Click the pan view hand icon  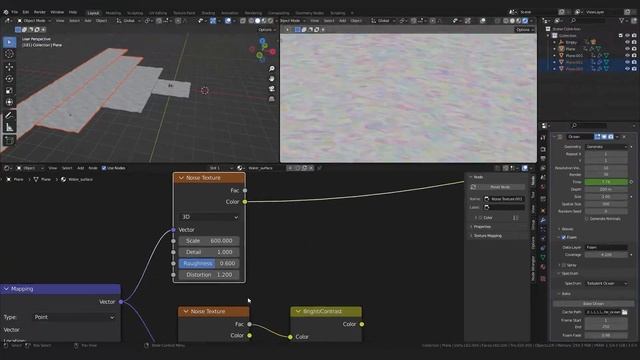(x=272, y=78)
